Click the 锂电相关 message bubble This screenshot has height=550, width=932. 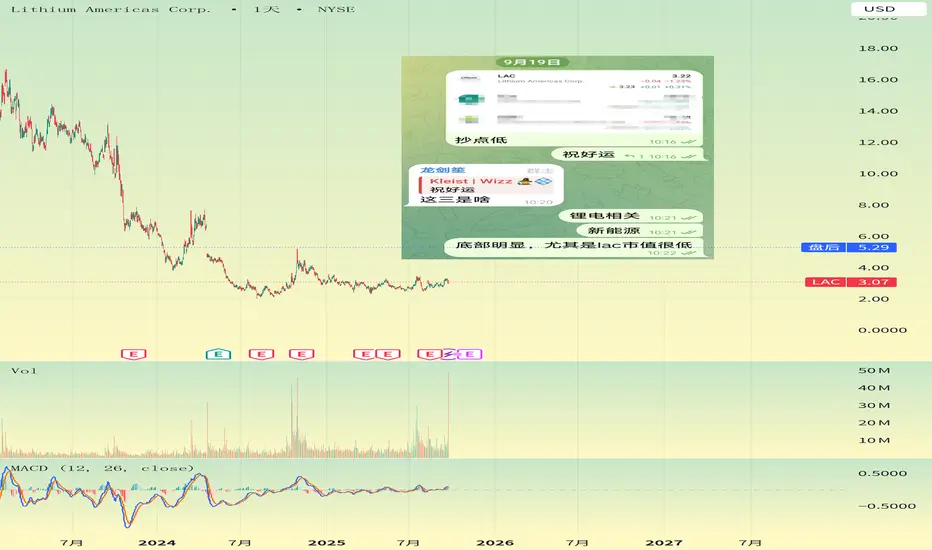pos(631,216)
